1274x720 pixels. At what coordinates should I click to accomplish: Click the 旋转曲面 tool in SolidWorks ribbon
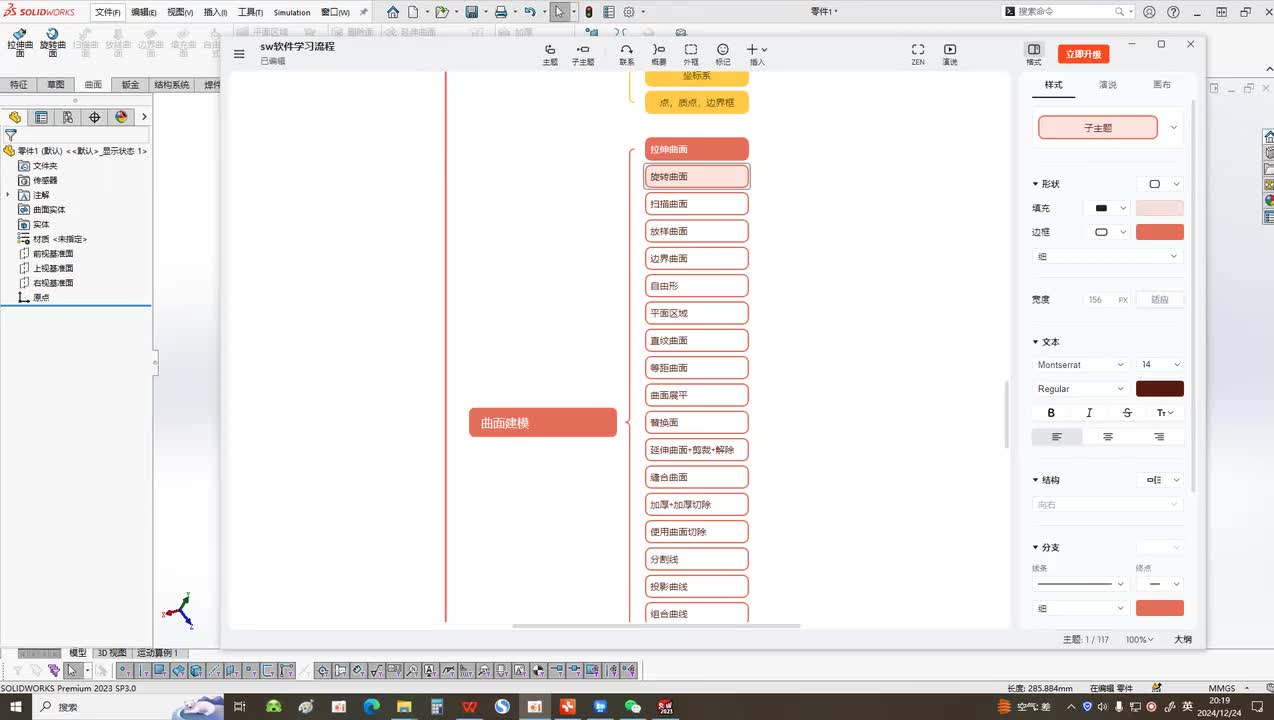tap(52, 42)
